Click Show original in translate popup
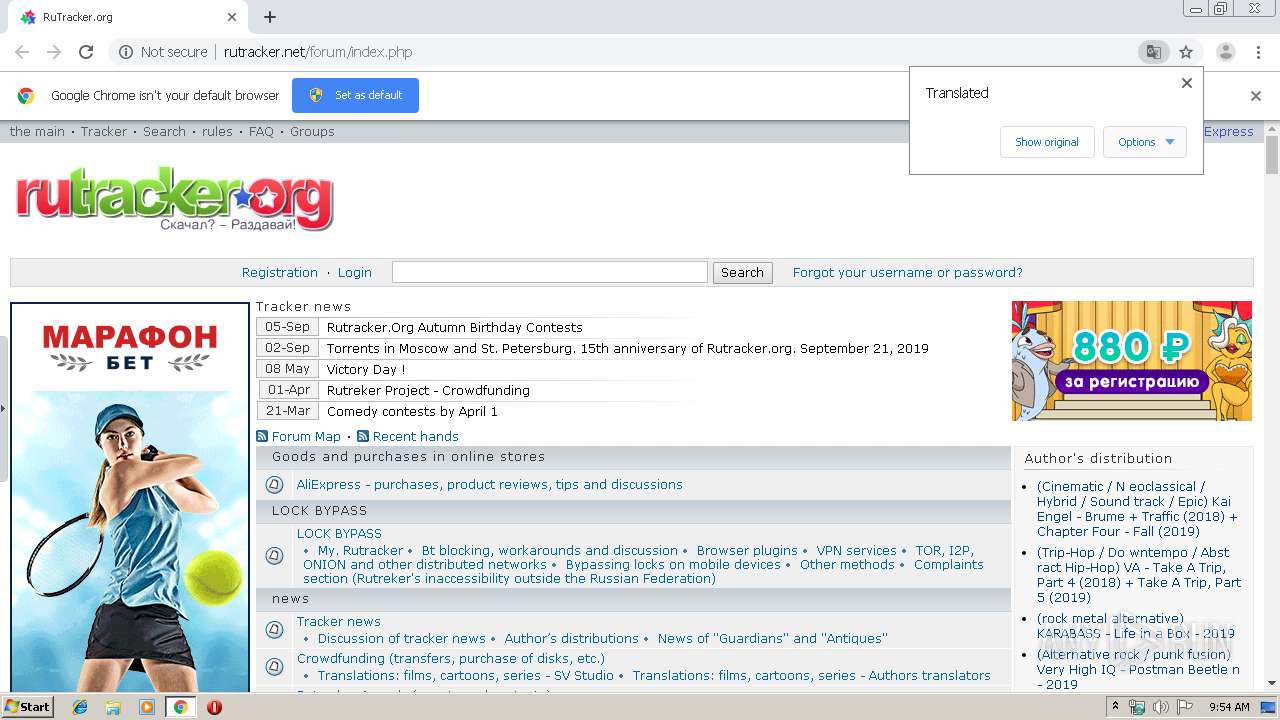The image size is (1280, 720). tap(1047, 142)
